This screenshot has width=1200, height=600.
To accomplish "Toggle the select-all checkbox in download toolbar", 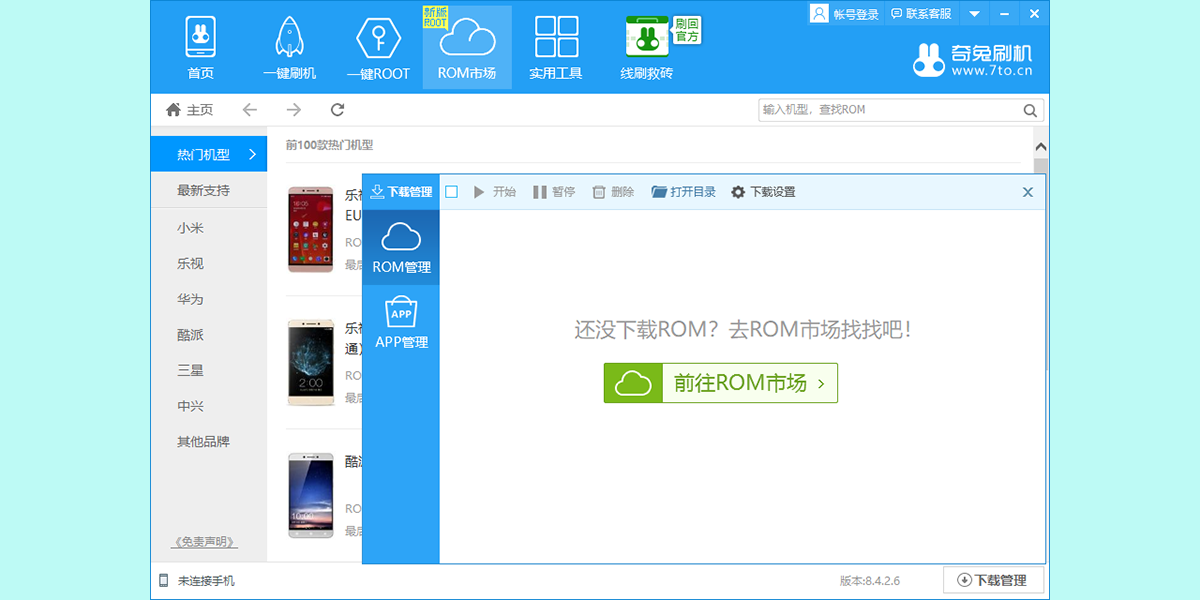I will tap(451, 192).
